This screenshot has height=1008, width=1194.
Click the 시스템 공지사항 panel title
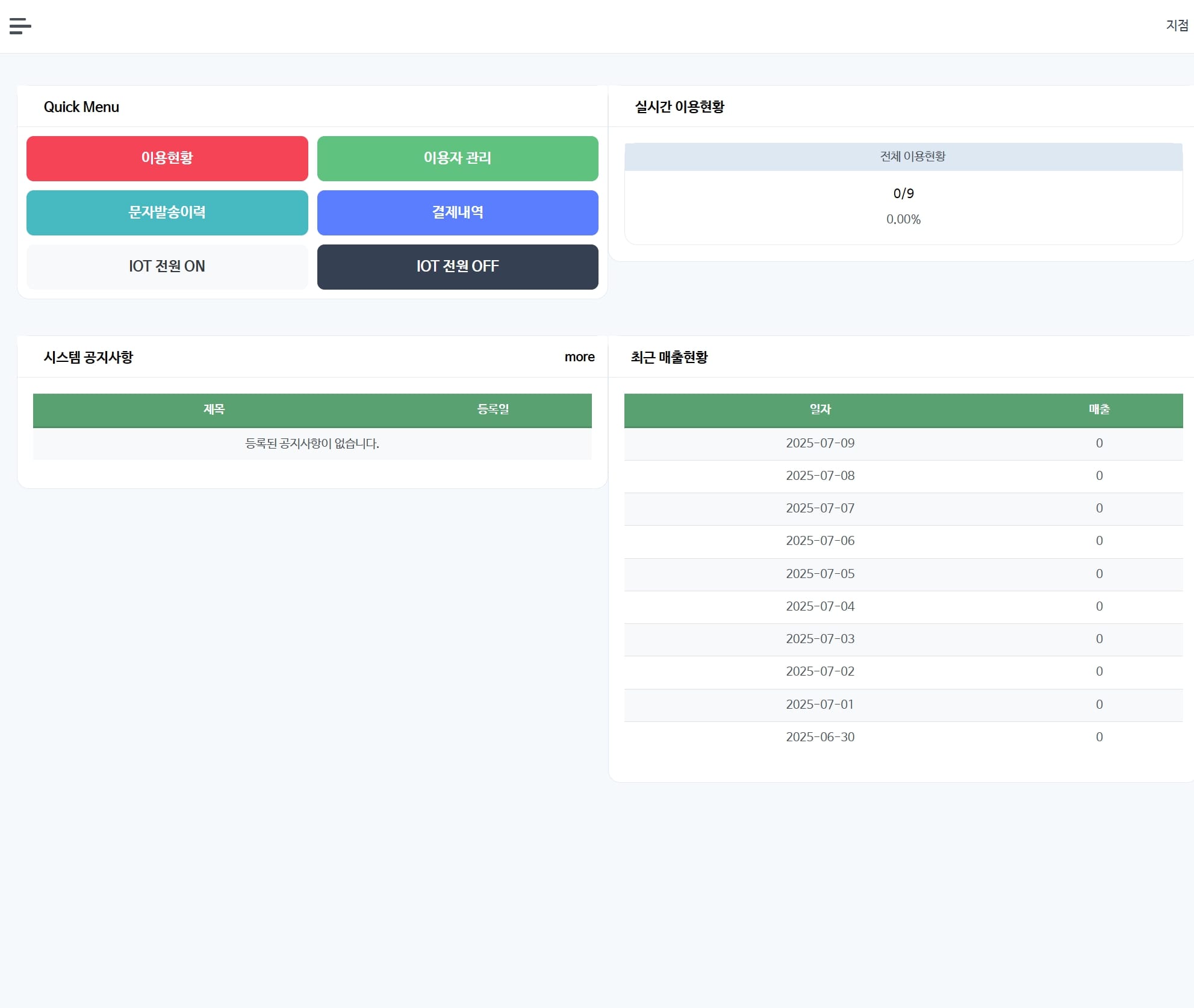click(x=89, y=358)
